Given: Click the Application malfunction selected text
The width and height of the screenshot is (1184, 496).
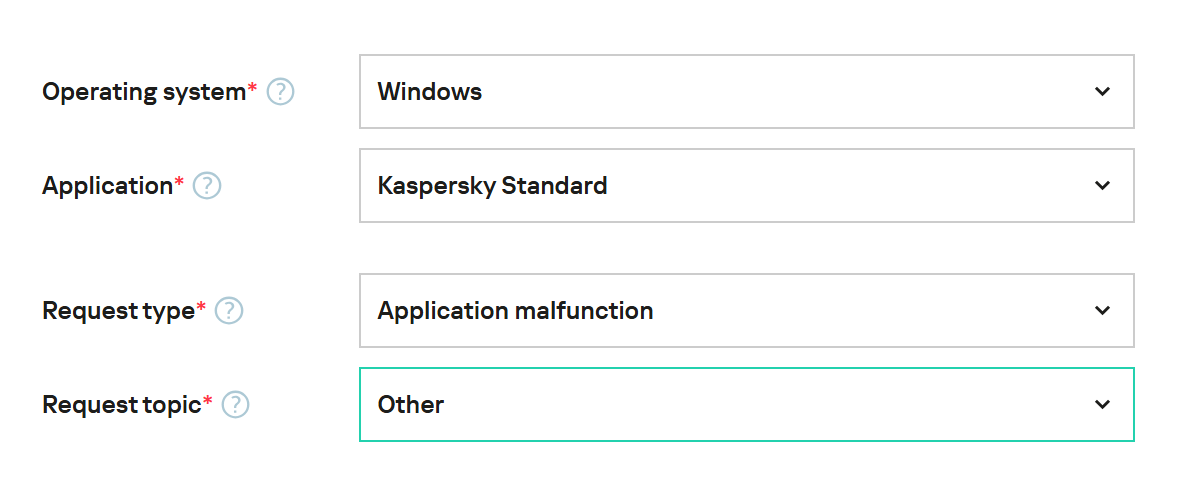Looking at the screenshot, I should point(515,310).
